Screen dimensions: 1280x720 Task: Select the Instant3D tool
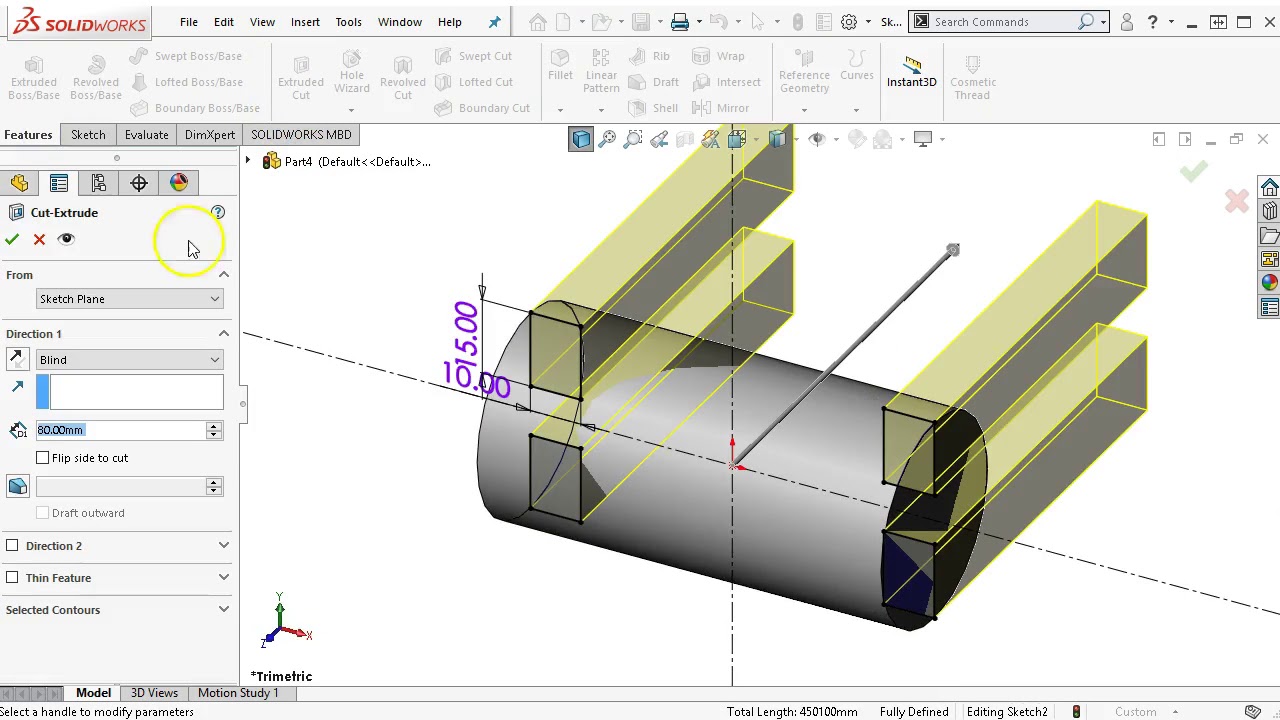click(911, 72)
